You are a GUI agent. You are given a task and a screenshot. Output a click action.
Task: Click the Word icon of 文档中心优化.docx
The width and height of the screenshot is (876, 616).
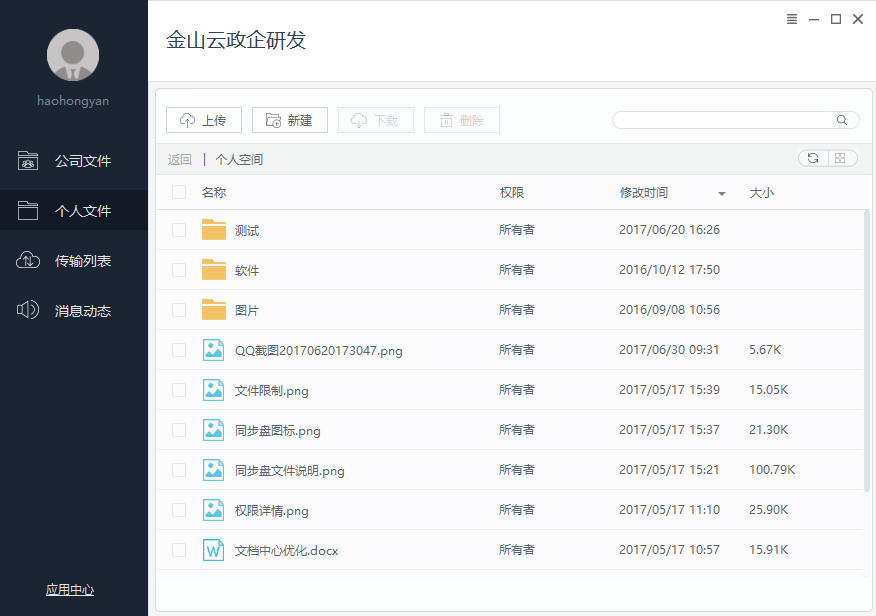tap(213, 550)
